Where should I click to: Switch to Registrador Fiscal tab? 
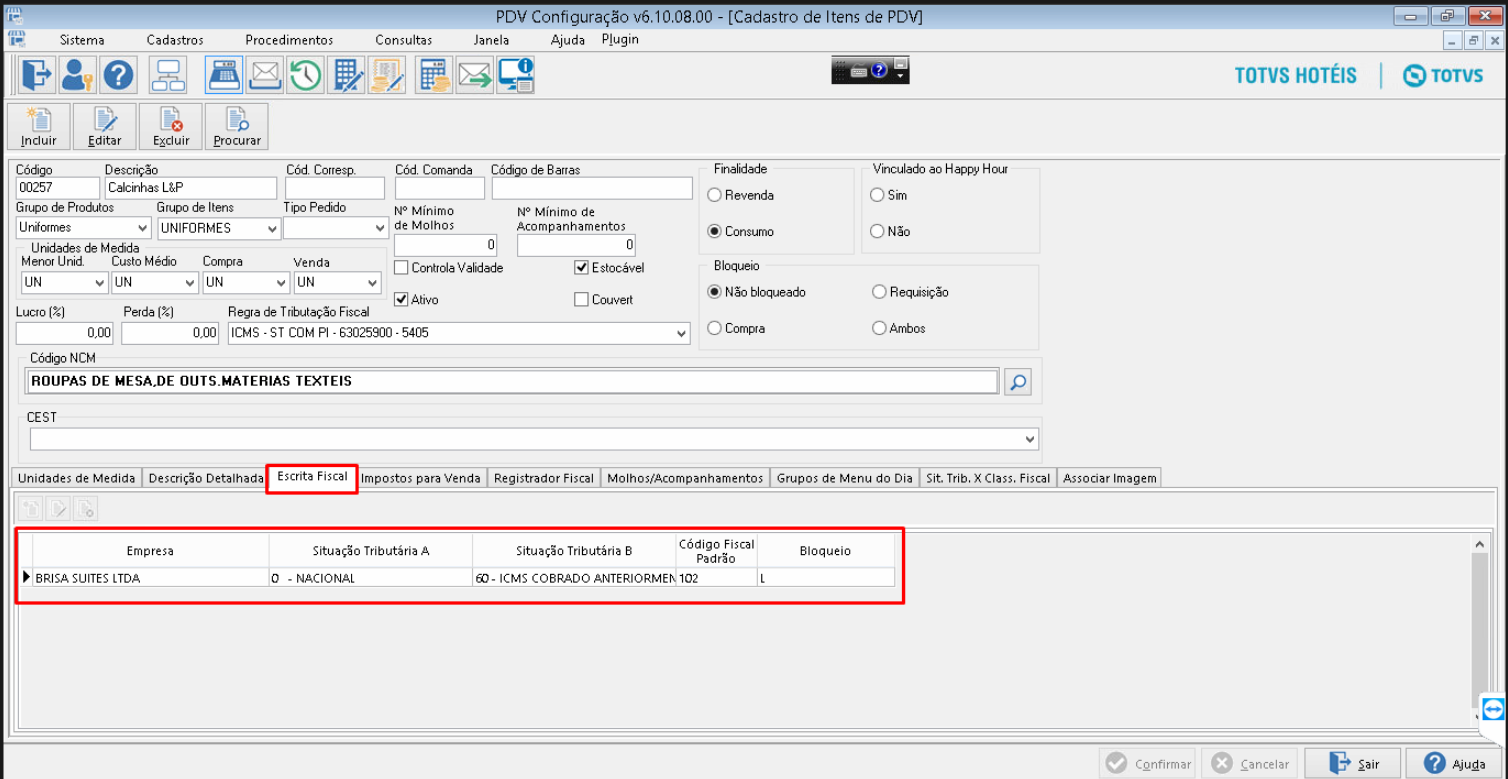544,478
